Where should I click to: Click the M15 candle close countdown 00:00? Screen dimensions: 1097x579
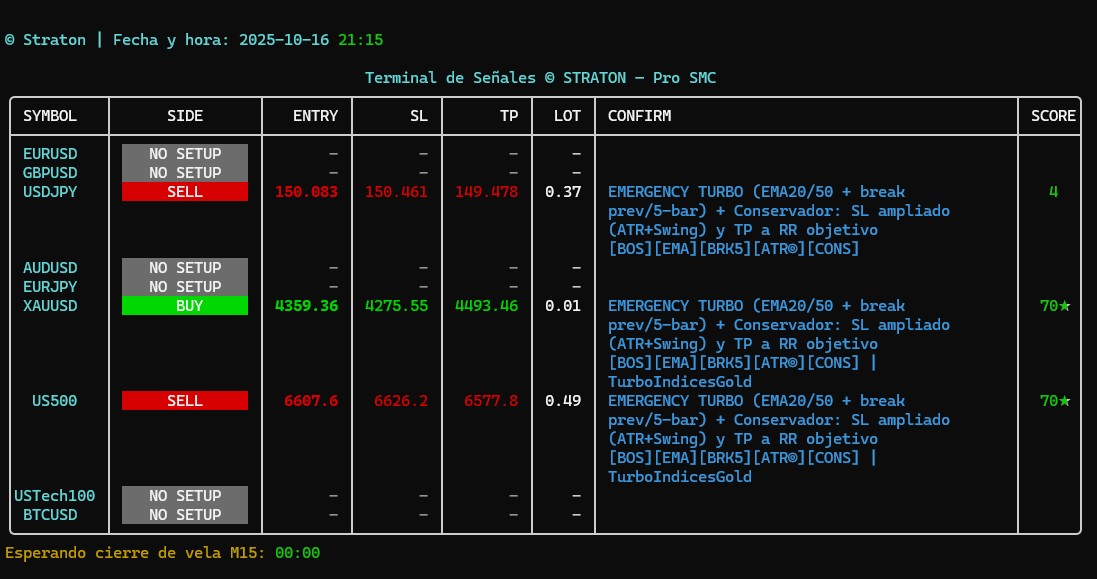click(297, 553)
